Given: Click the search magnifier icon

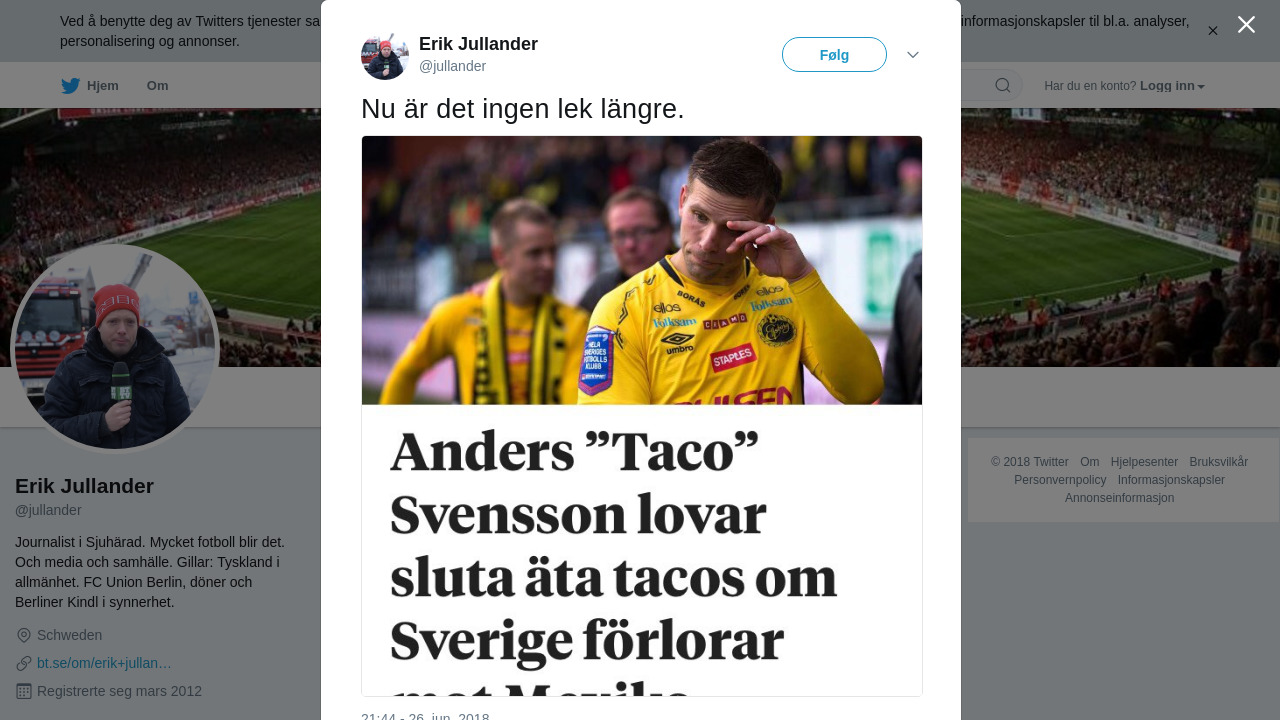Looking at the screenshot, I should coord(1003,86).
